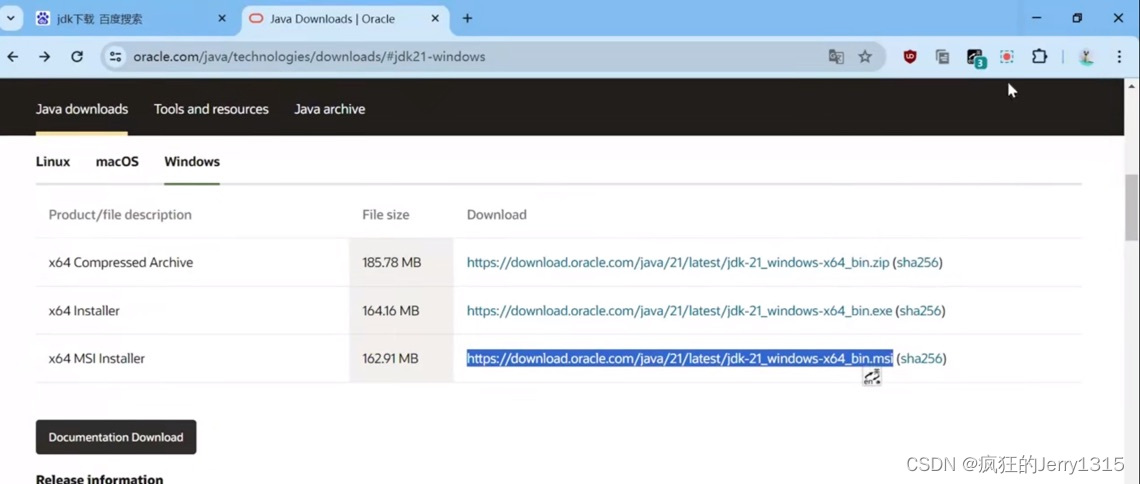Close the jdk下载 百度搜索 tab

pos(222,19)
